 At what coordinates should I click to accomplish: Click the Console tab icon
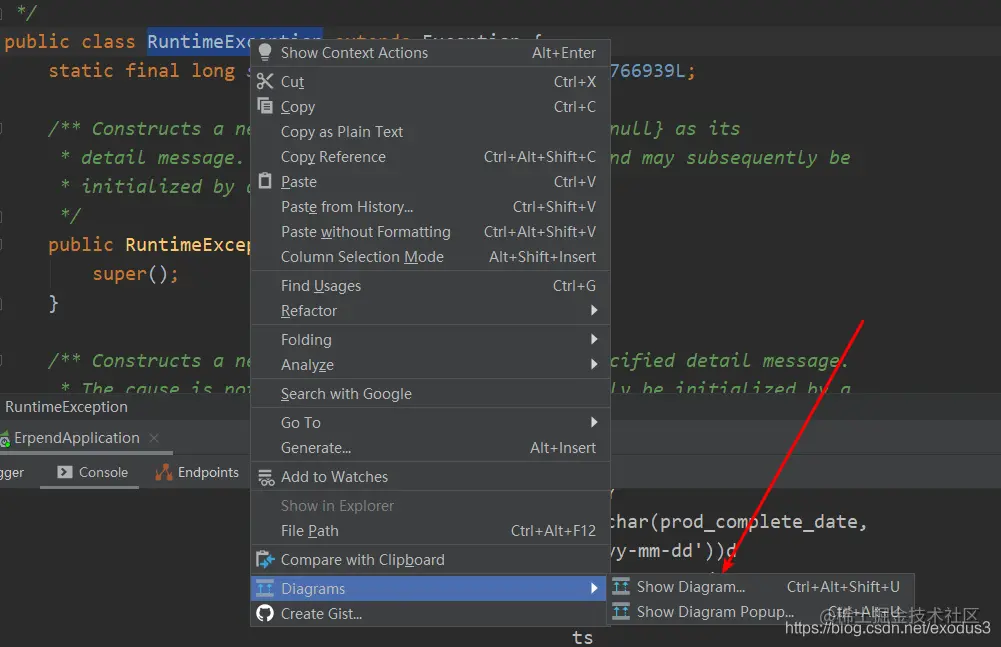click(64, 472)
